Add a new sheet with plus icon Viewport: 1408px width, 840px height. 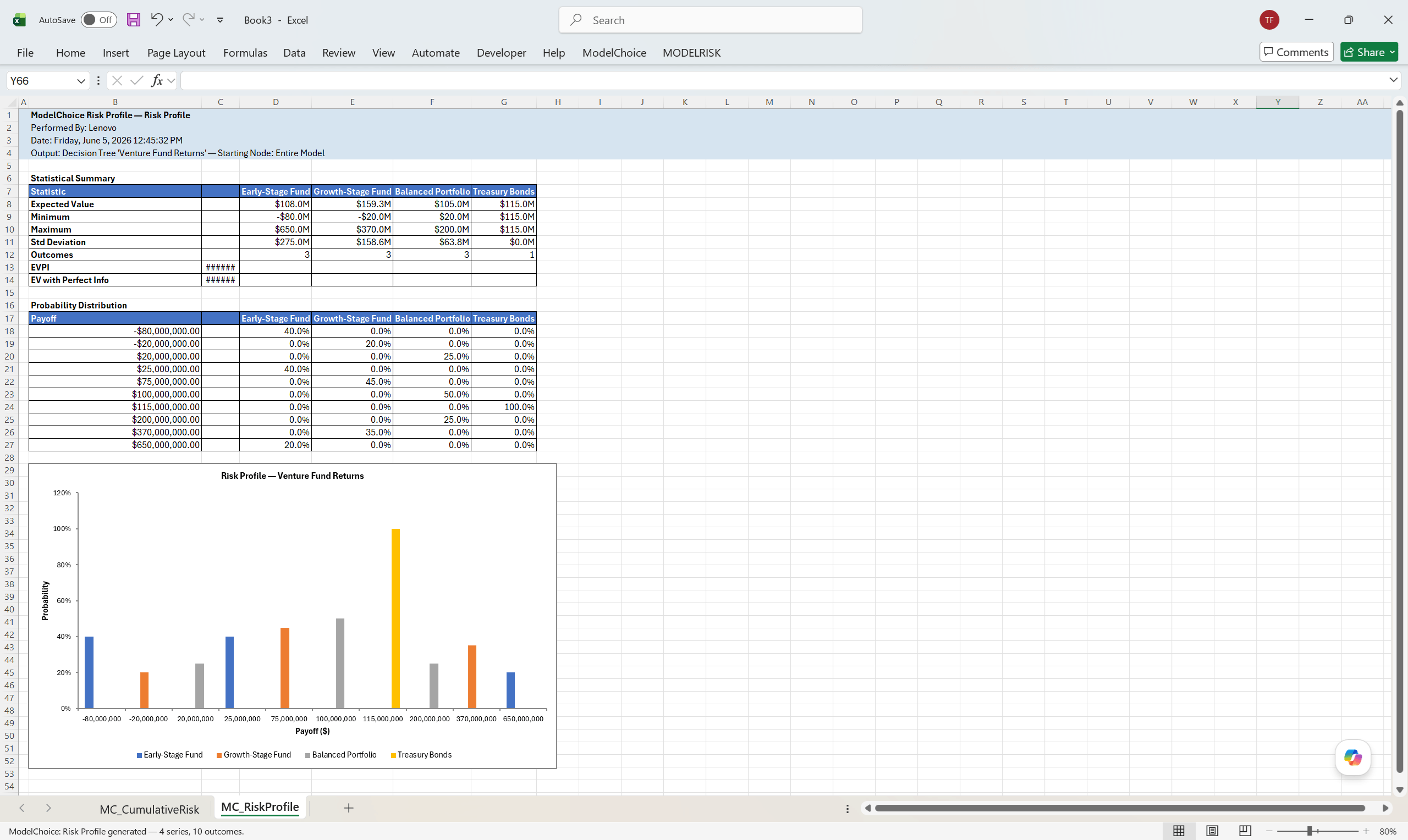349,808
